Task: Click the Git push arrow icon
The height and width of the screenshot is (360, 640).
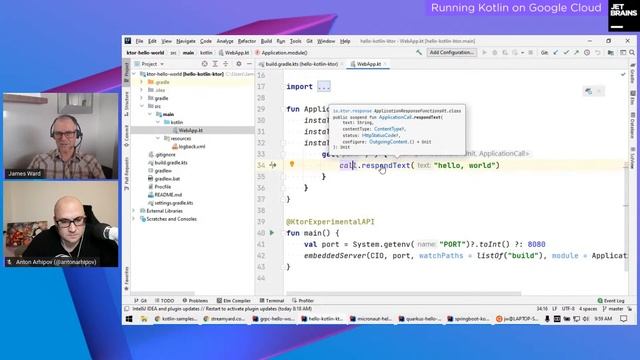Action: click(576, 52)
